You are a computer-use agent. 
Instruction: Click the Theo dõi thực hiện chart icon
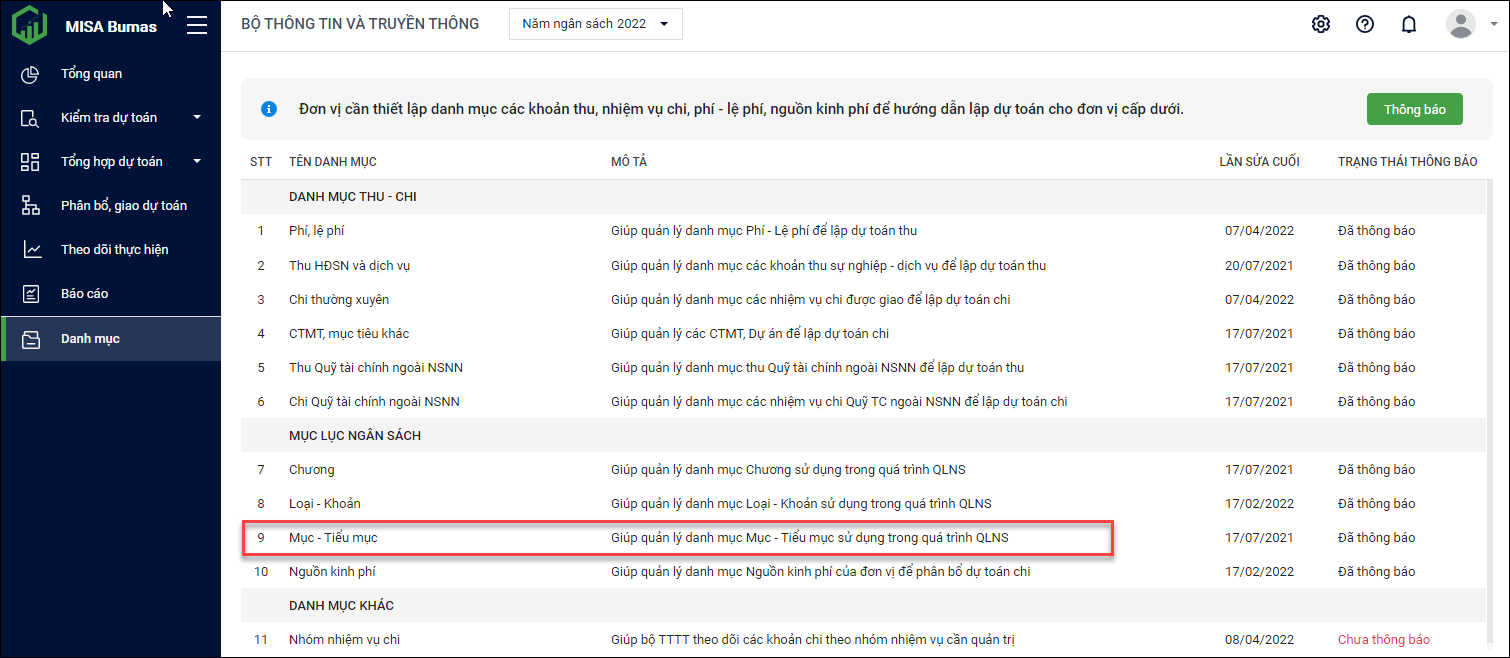31,250
